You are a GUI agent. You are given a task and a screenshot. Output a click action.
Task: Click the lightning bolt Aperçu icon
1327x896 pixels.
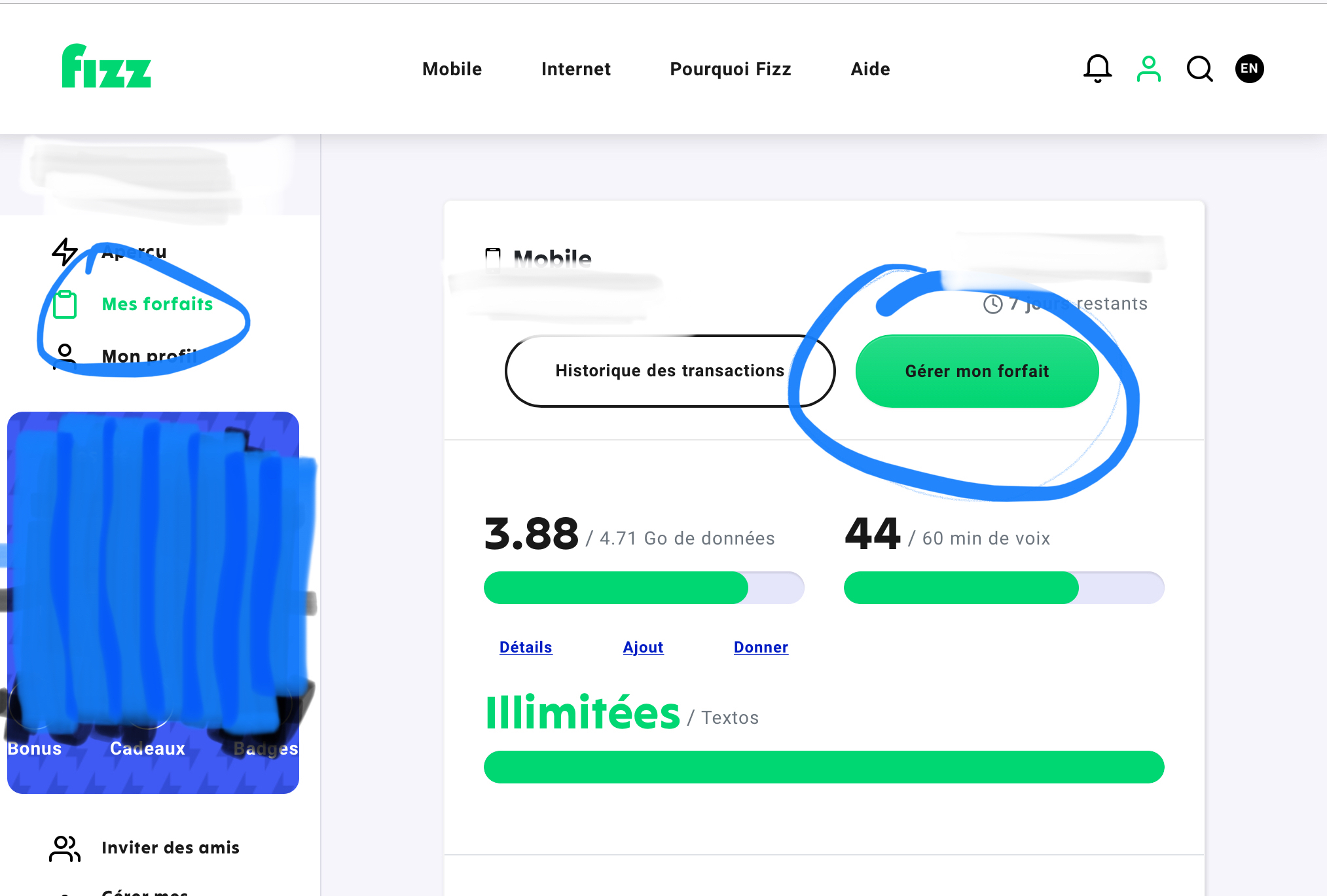tap(65, 252)
